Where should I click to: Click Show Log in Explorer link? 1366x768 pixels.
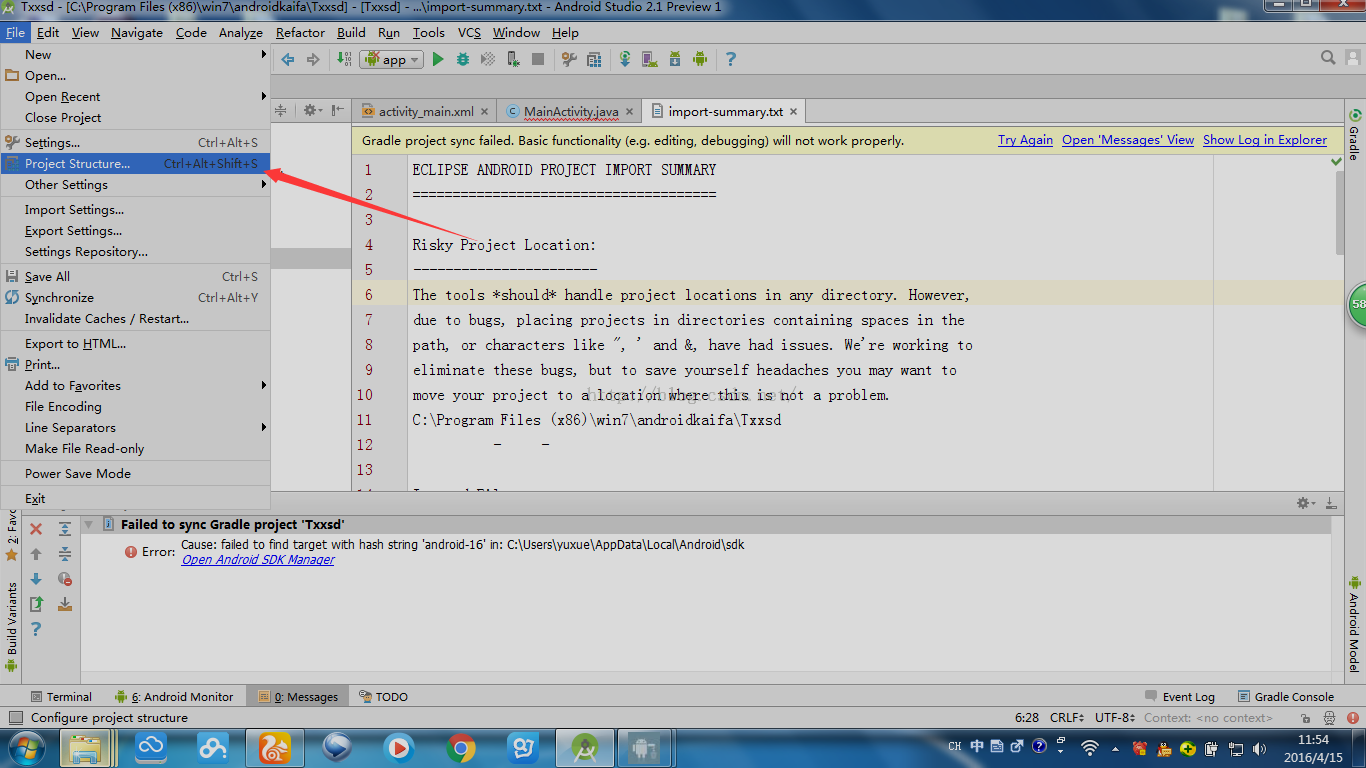[1265, 140]
